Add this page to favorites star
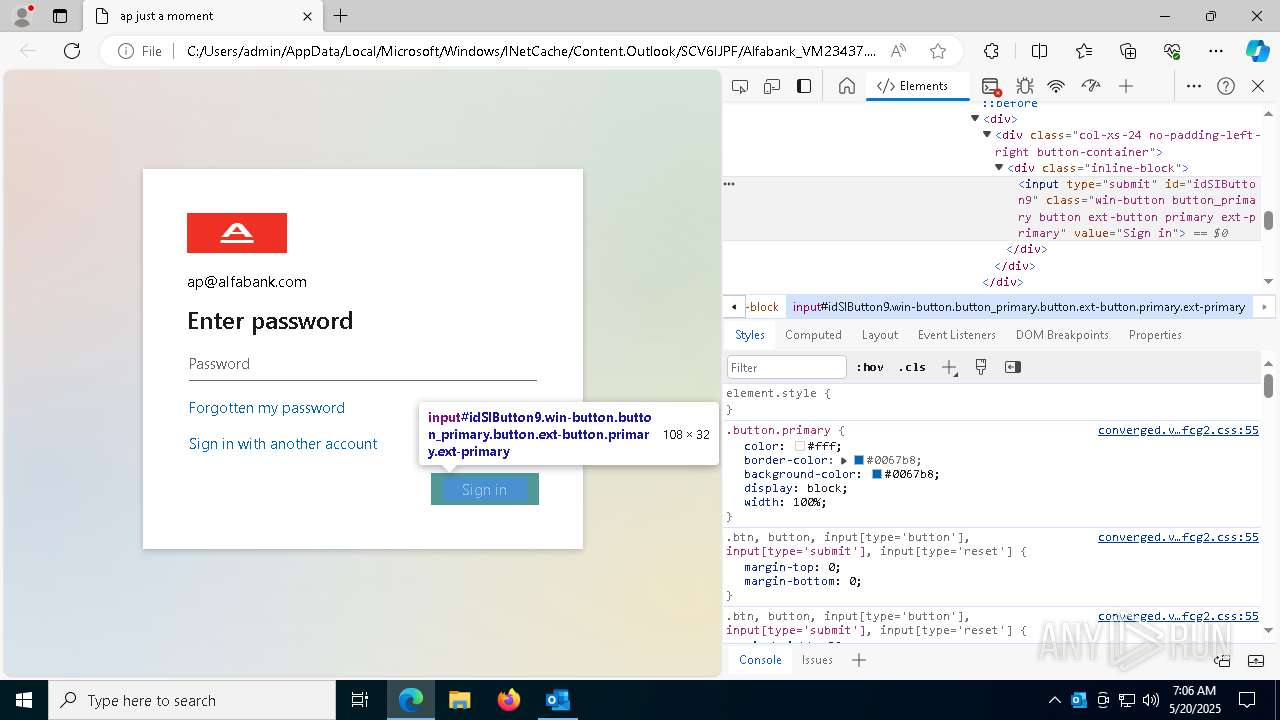The height and width of the screenshot is (720, 1280). [937, 51]
